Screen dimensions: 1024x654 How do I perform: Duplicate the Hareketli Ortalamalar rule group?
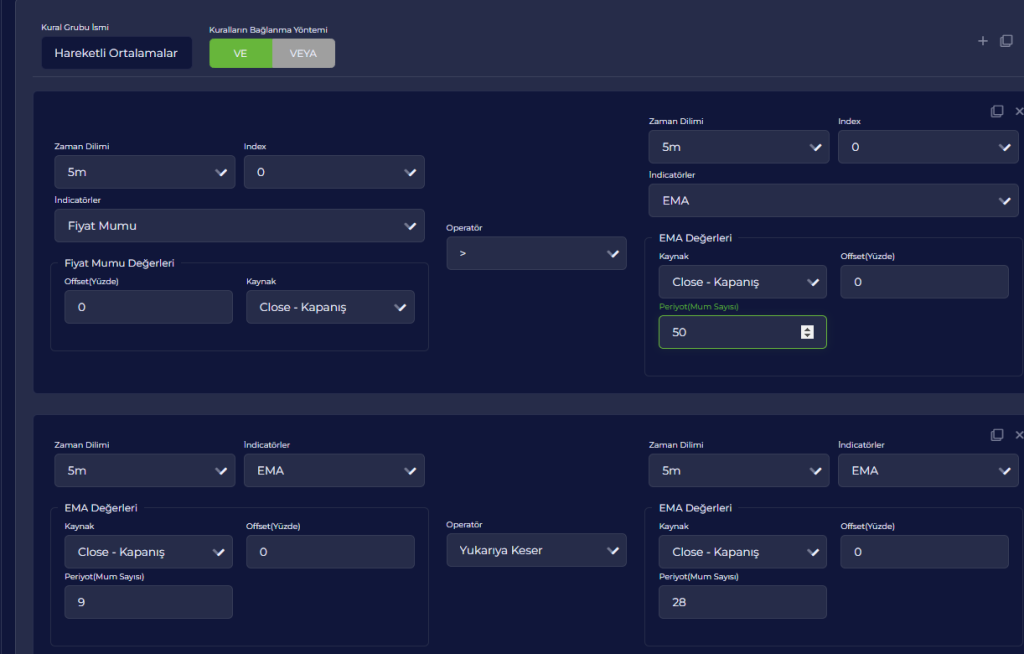[x=1006, y=41]
